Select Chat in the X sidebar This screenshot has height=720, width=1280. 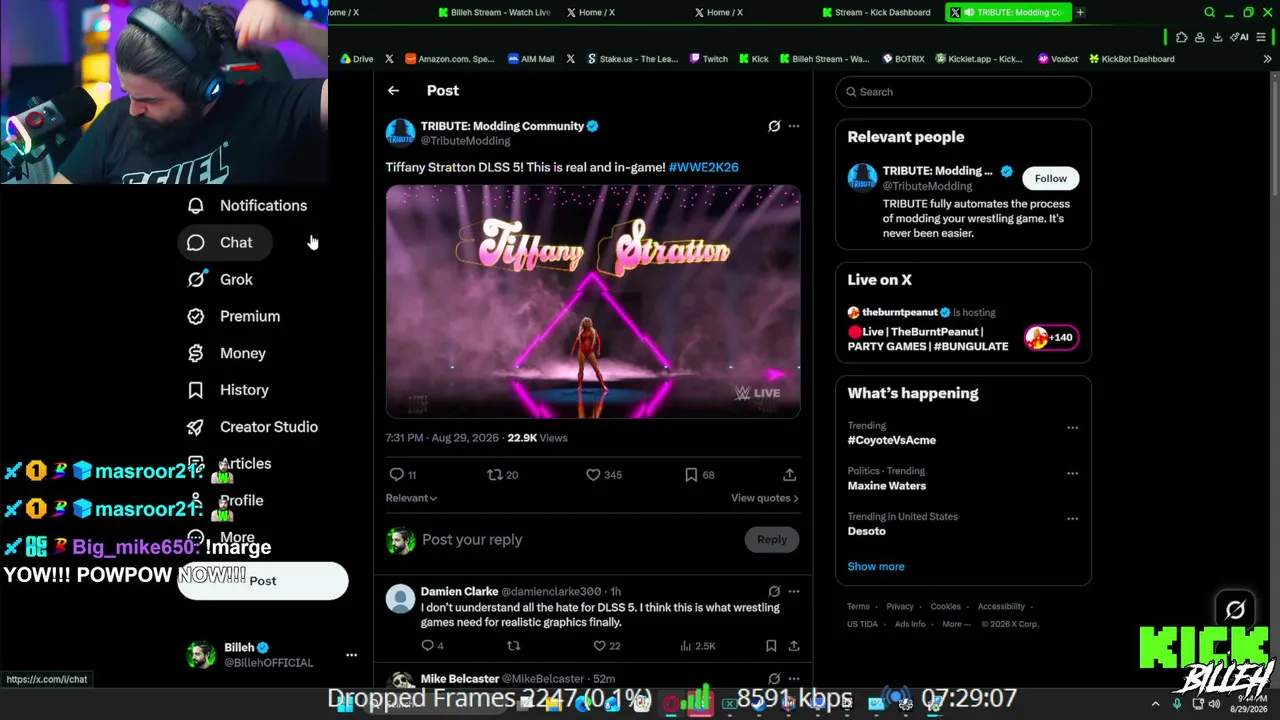(225, 243)
